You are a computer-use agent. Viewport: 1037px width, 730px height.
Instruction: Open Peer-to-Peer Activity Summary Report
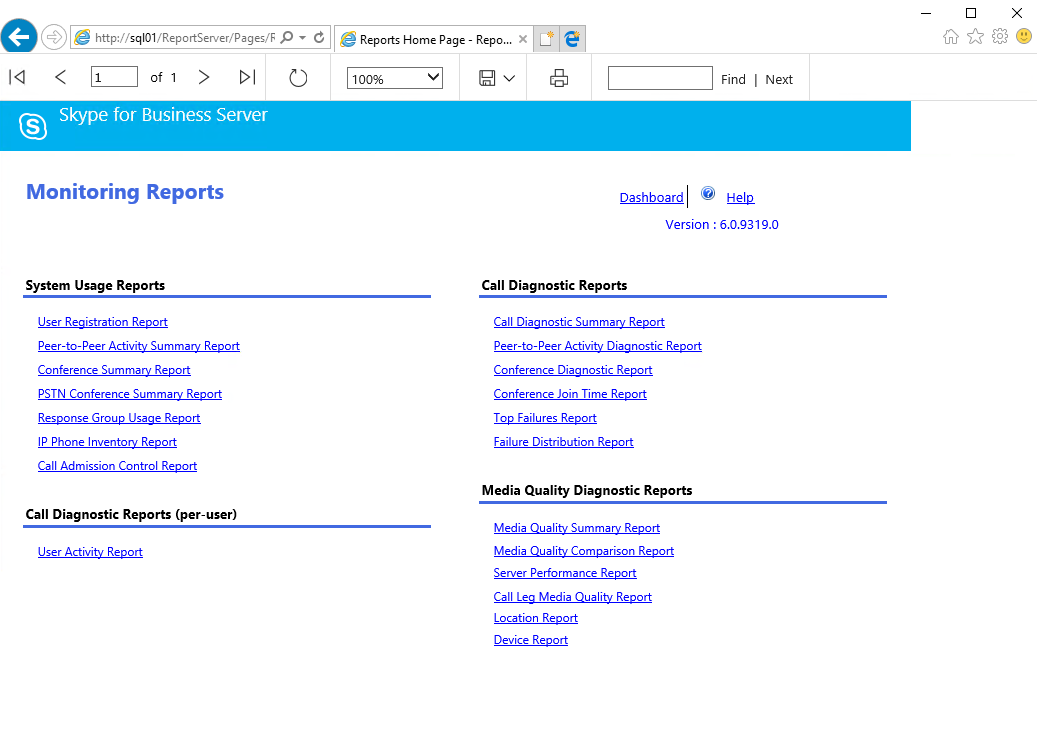(139, 346)
